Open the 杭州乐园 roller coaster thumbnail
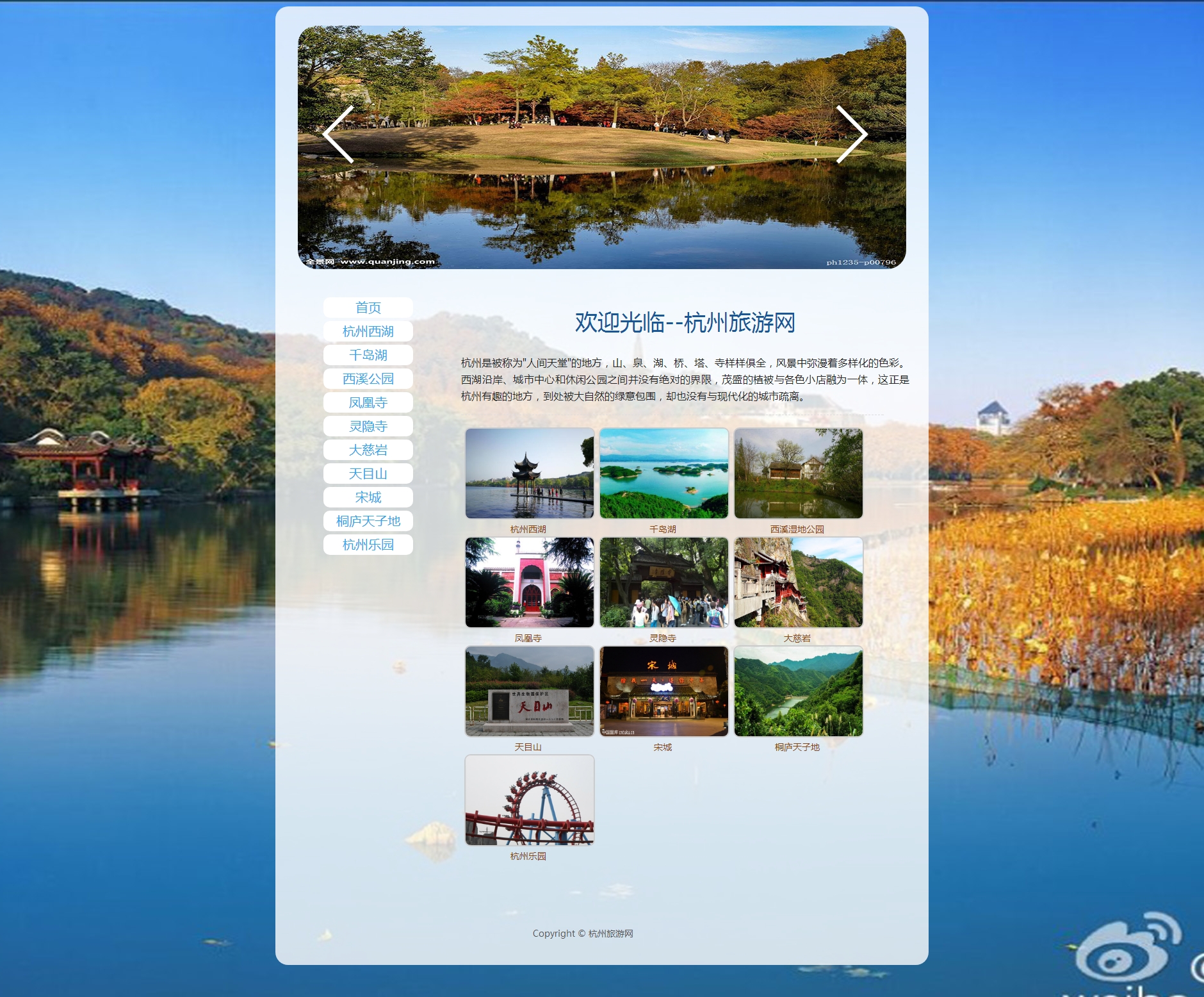This screenshot has height=997, width=1204. click(x=530, y=800)
